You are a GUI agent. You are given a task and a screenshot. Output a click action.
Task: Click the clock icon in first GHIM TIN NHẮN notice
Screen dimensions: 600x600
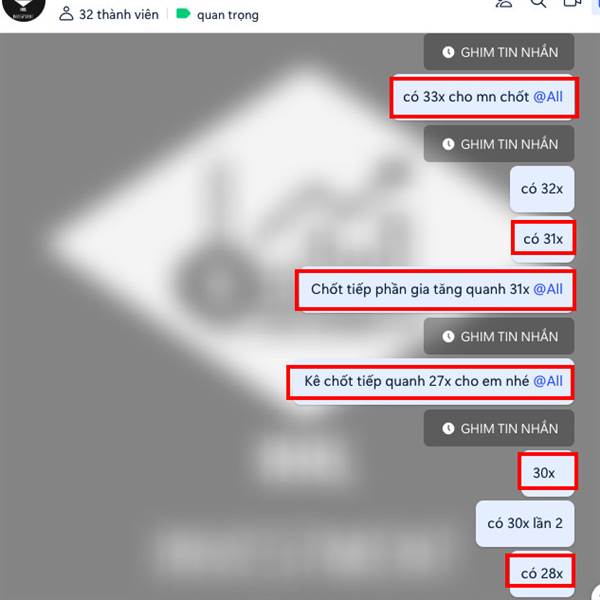[448, 52]
